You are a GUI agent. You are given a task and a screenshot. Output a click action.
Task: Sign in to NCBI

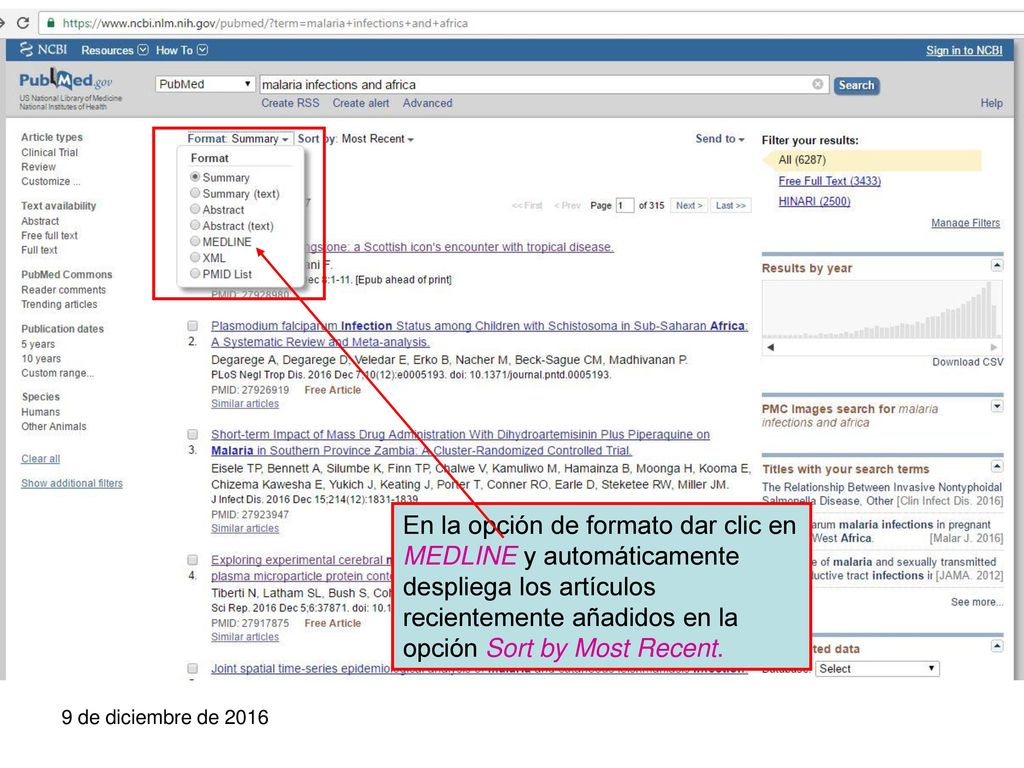964,50
